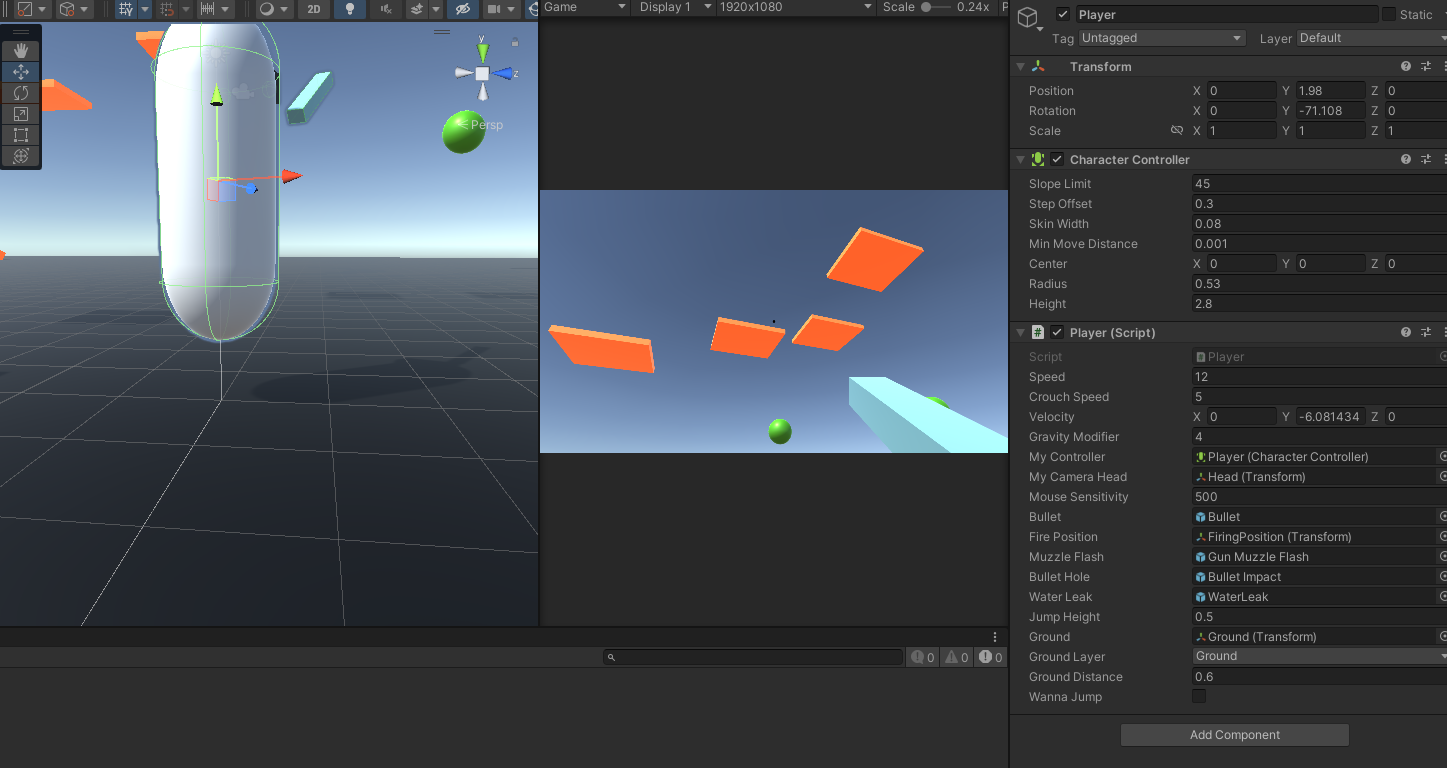Open Player (Script) presets icon

coord(1427,333)
